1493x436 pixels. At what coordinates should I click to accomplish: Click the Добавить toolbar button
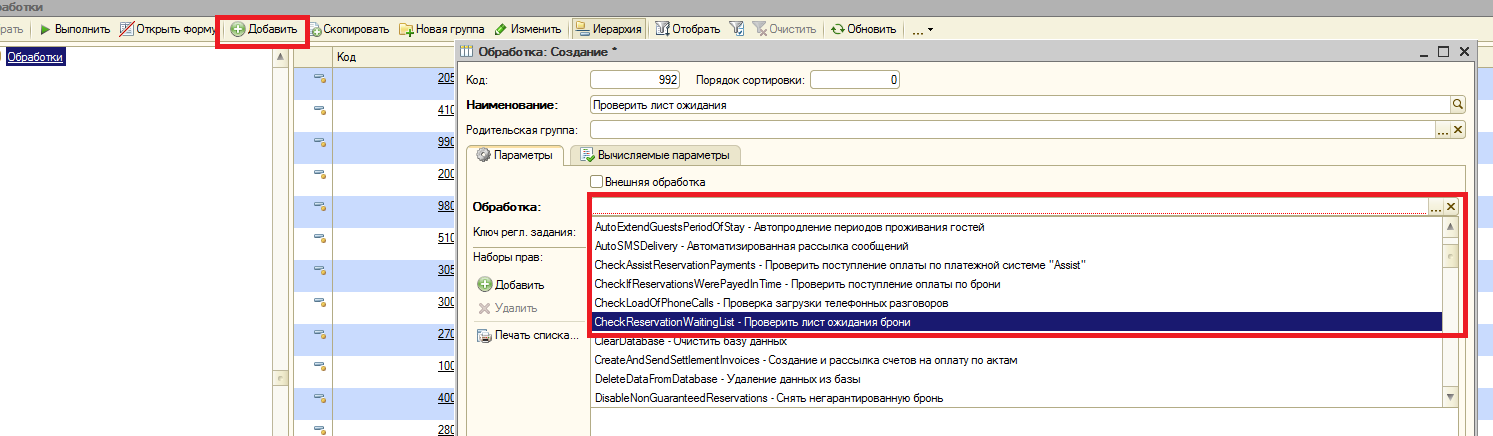[x=264, y=29]
